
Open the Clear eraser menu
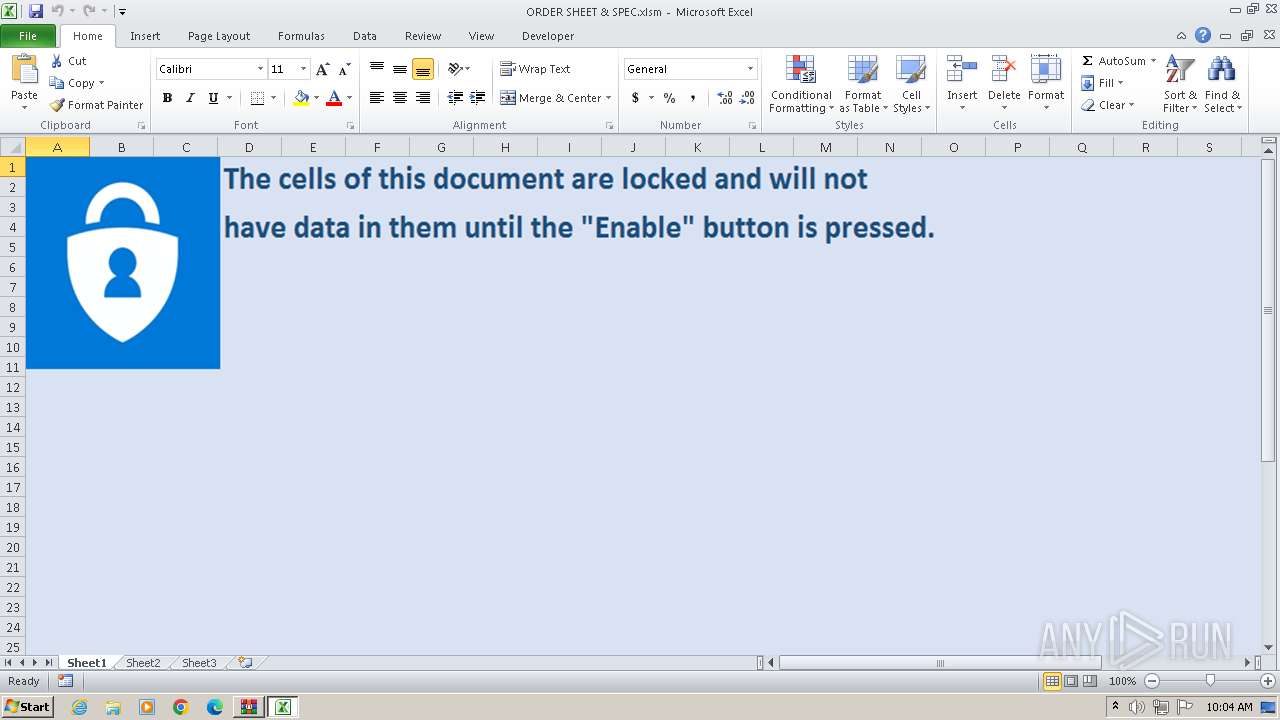[x=1107, y=105]
